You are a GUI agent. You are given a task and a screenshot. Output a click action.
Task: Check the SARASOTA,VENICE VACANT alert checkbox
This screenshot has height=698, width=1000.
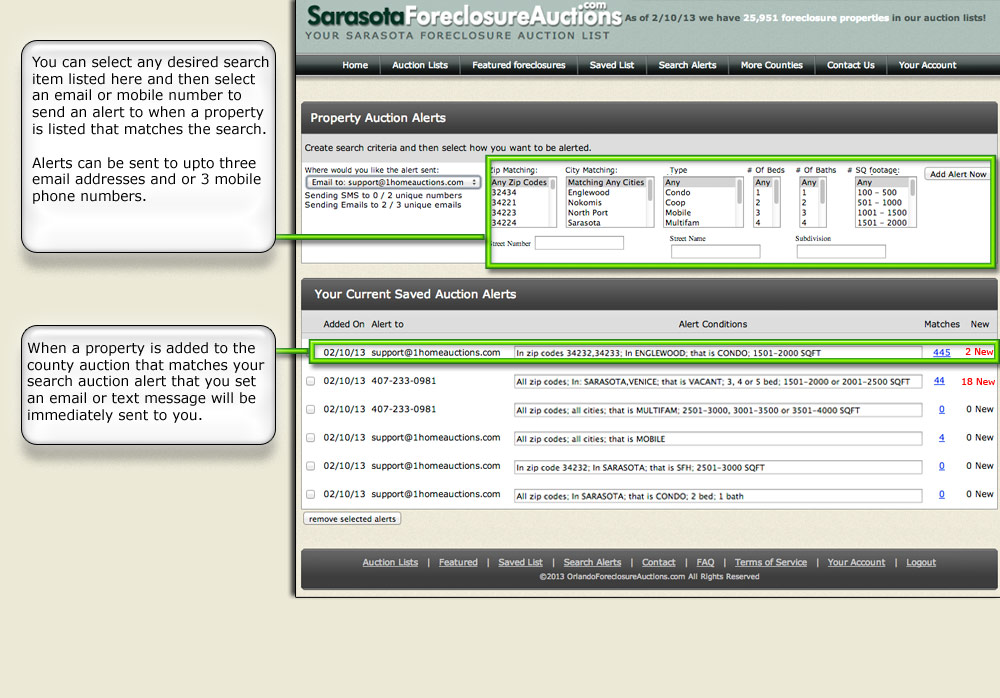(311, 382)
